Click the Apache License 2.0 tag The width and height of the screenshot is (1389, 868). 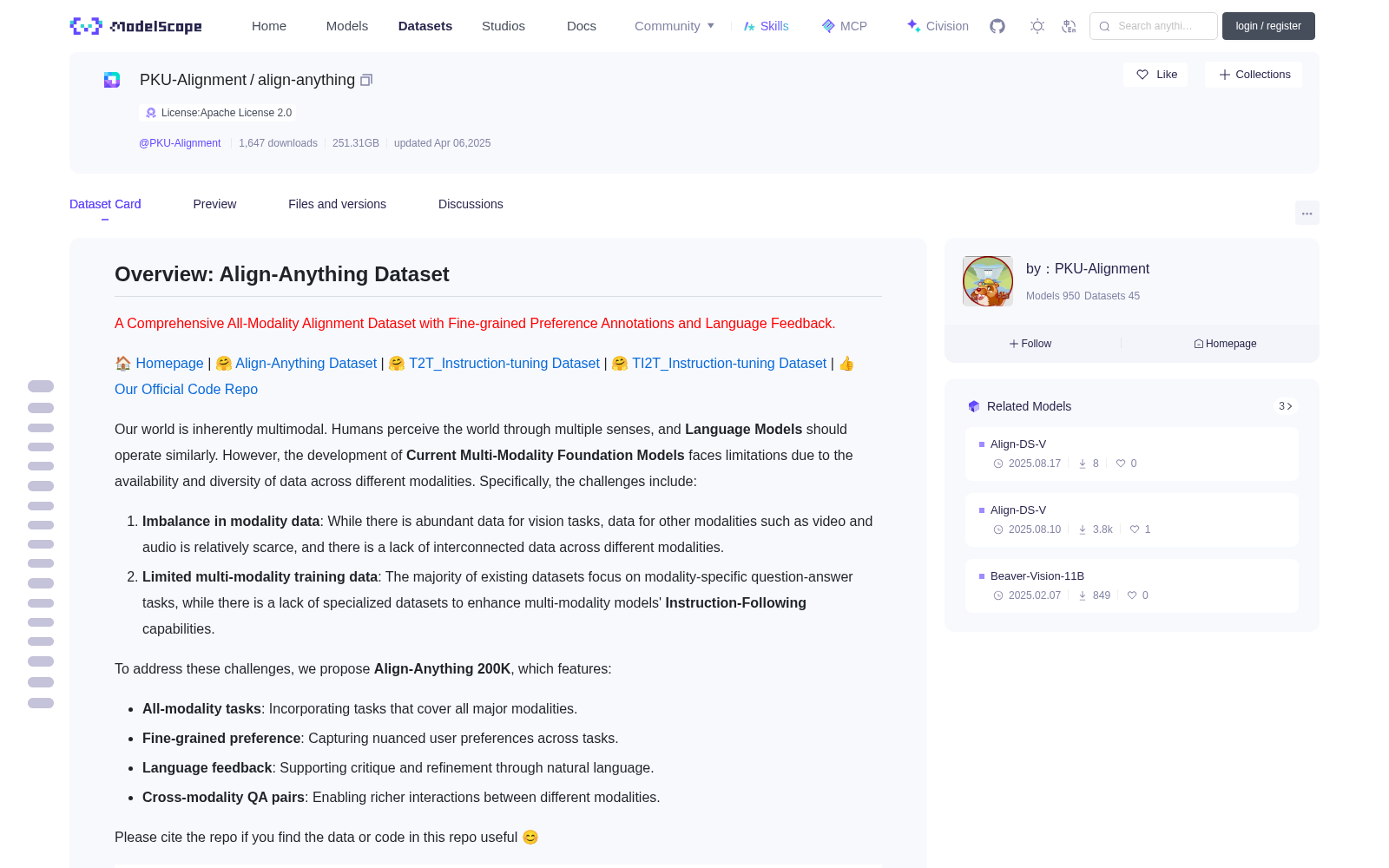(x=218, y=113)
